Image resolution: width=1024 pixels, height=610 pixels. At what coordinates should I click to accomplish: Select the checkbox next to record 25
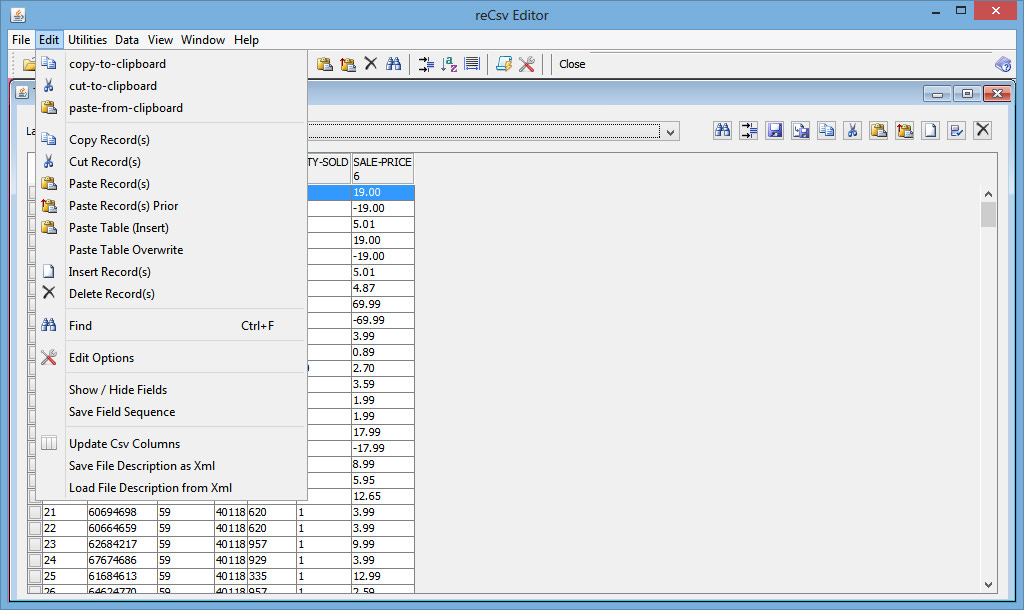tap(34, 575)
